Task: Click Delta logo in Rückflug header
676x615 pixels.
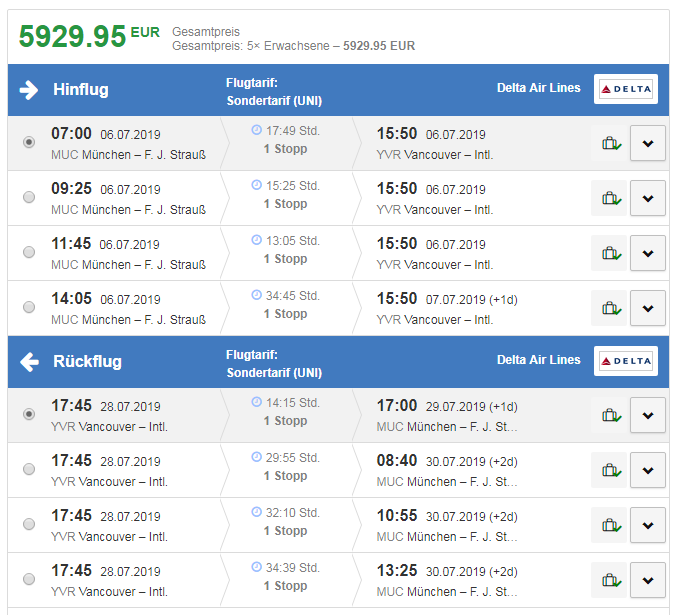Action: click(625, 361)
